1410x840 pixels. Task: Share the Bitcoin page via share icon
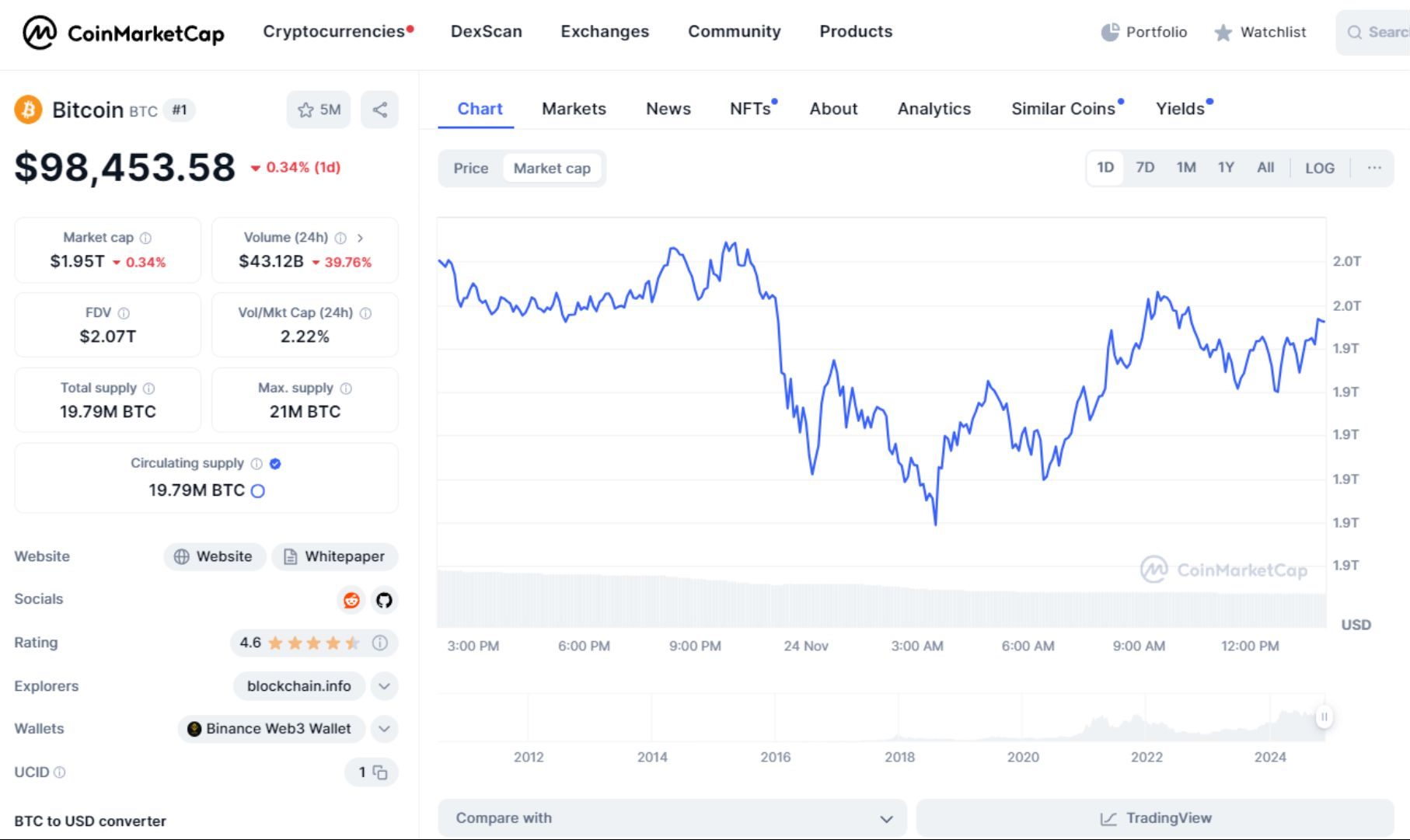point(380,110)
